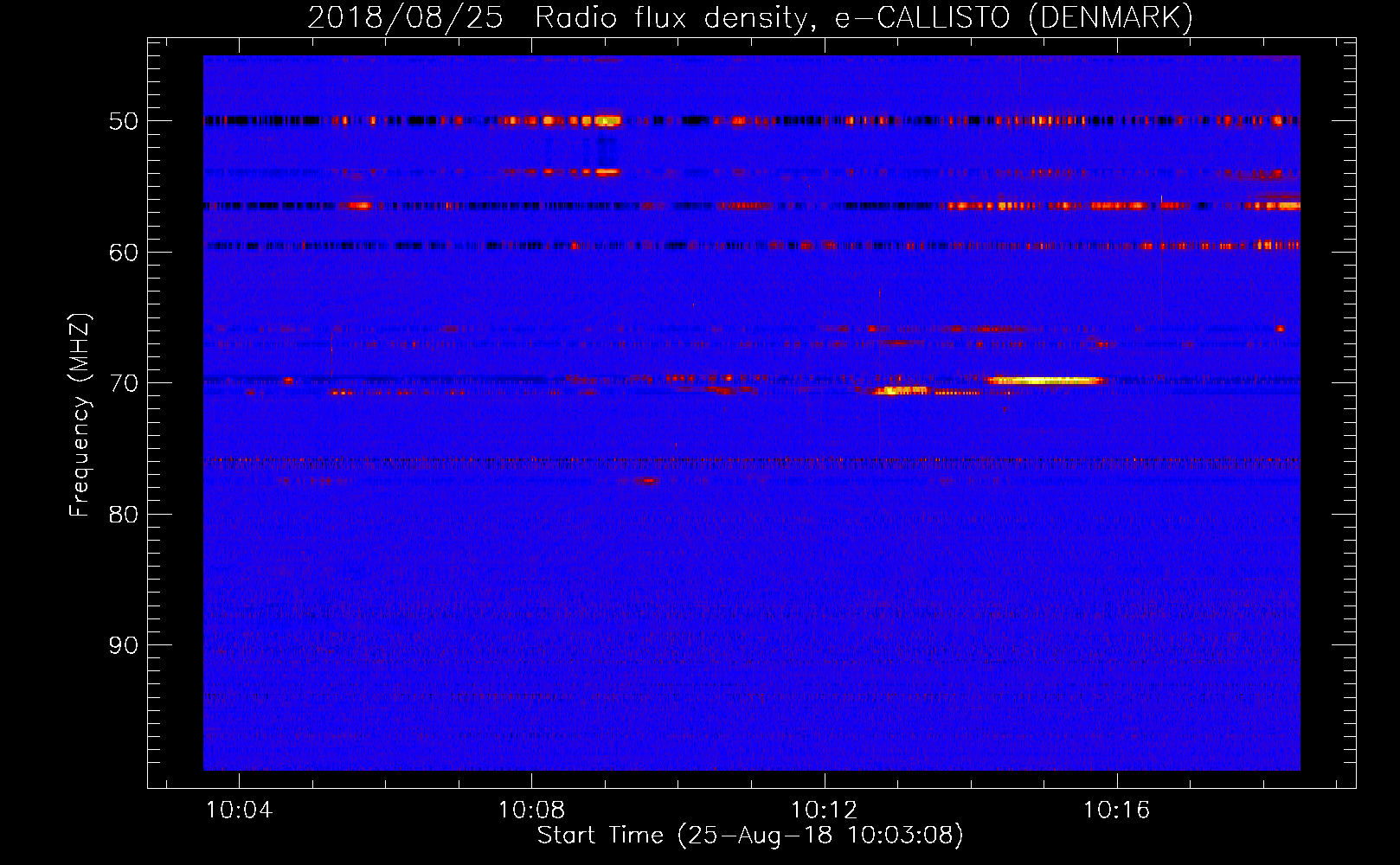Click the 70 MHz frequency tick label

[x=124, y=383]
